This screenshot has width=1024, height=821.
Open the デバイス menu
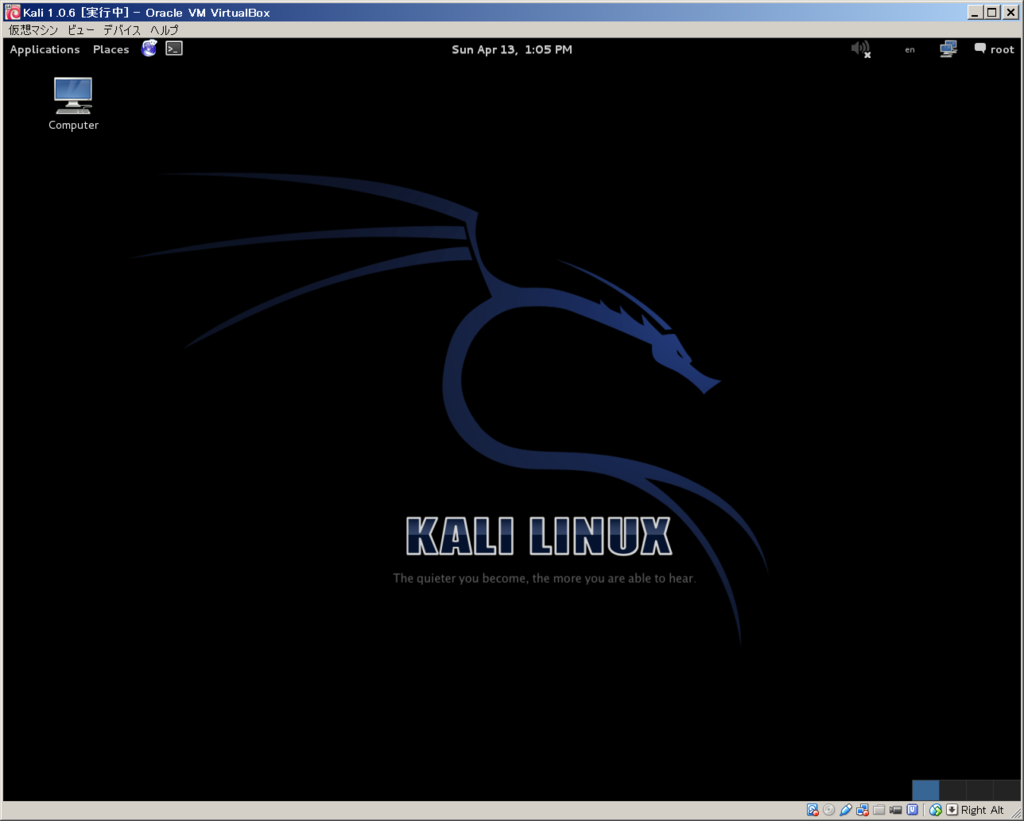[122, 30]
